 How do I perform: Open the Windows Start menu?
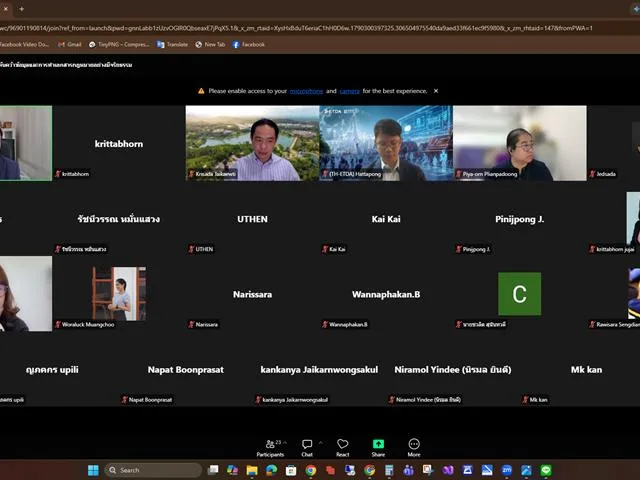click(x=93, y=470)
